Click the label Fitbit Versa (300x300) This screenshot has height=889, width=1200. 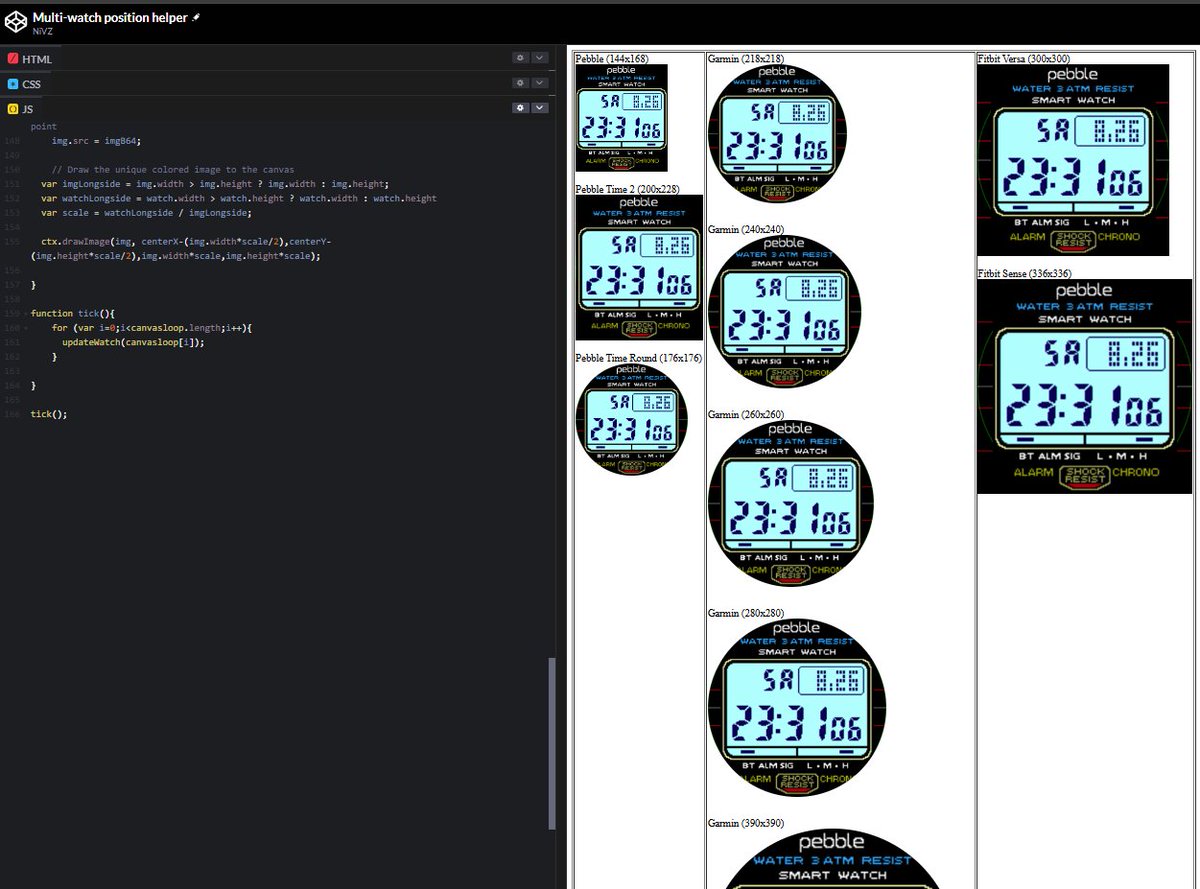point(1023,58)
